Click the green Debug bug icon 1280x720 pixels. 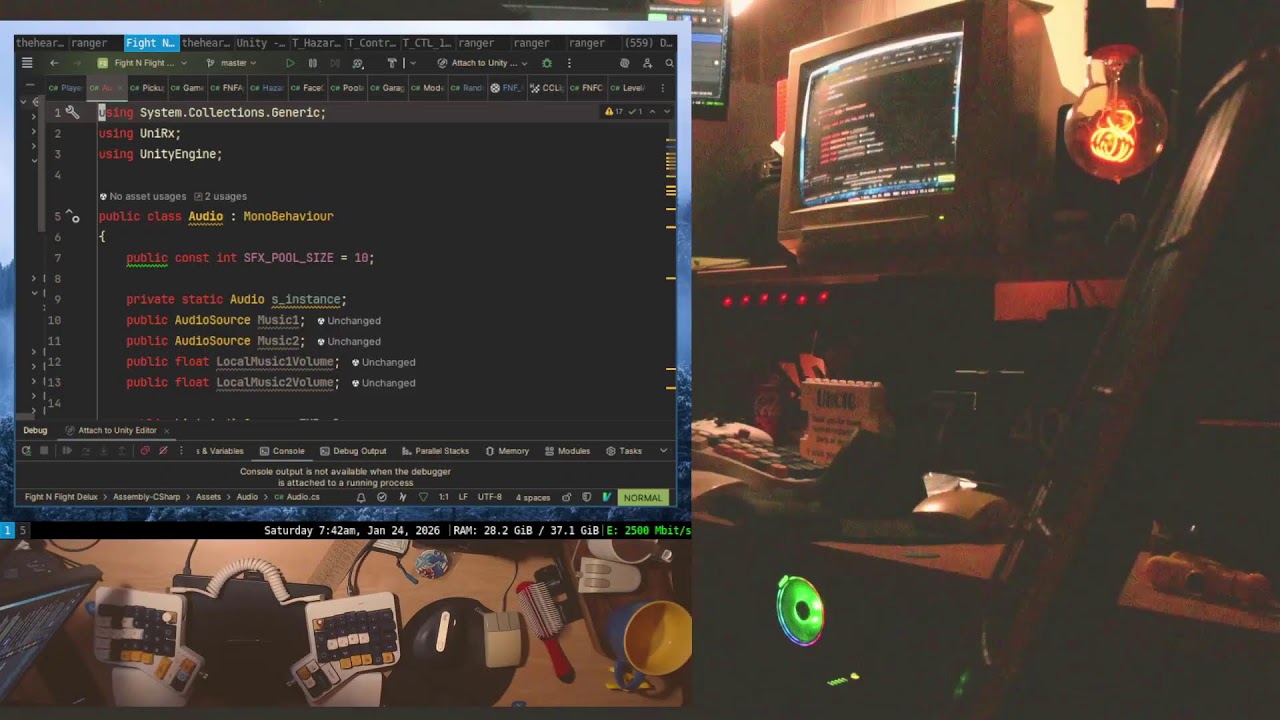click(x=547, y=63)
